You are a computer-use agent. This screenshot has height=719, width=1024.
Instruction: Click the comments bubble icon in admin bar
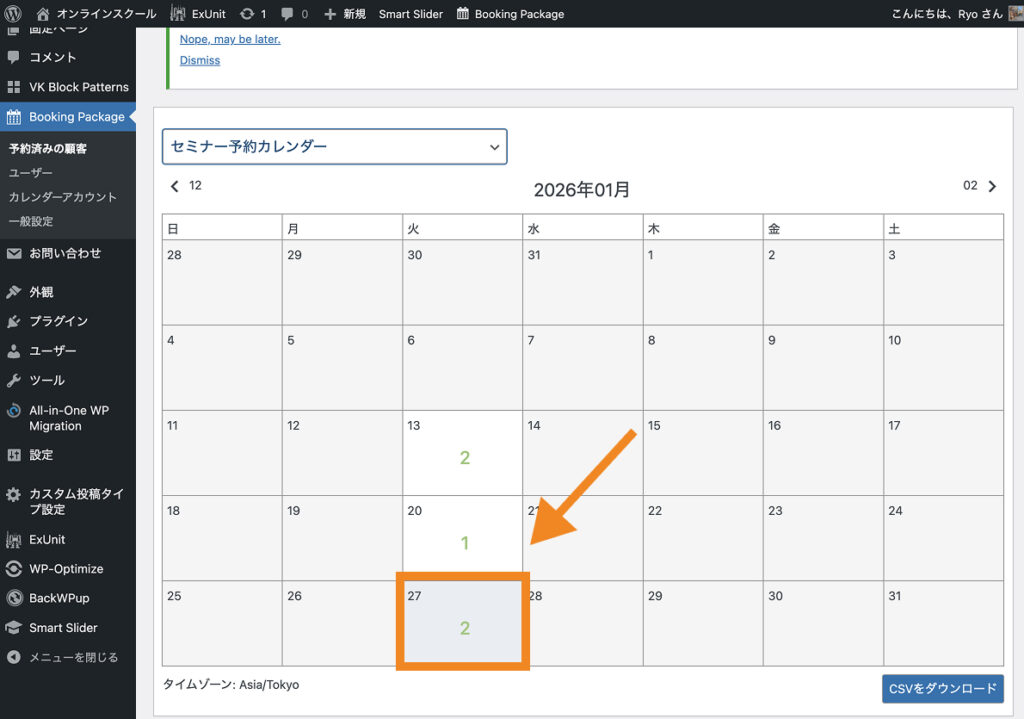pyautogui.click(x=288, y=14)
